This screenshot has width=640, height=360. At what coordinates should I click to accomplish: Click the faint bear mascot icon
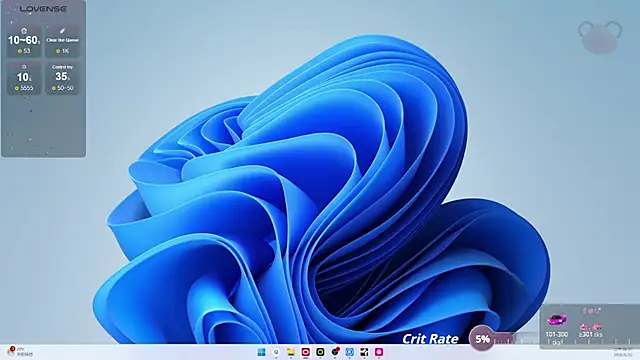click(x=600, y=37)
